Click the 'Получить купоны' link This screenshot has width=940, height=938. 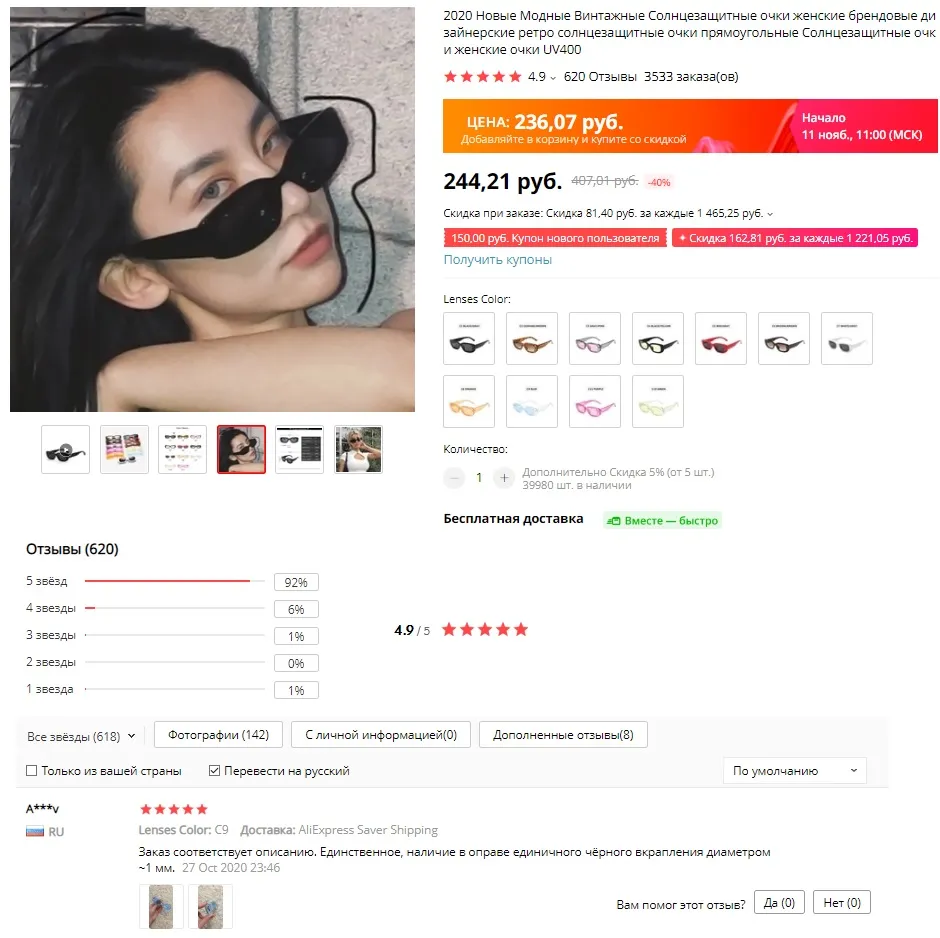pos(498,260)
